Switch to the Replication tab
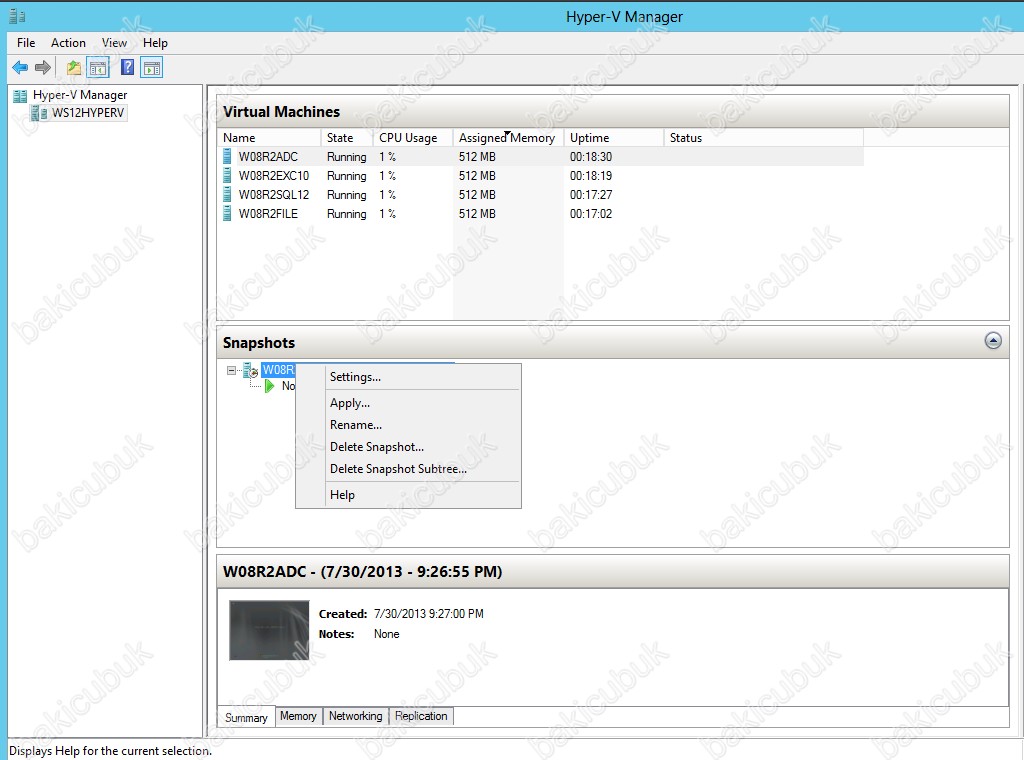Image resolution: width=1024 pixels, height=760 pixels. pos(421,716)
